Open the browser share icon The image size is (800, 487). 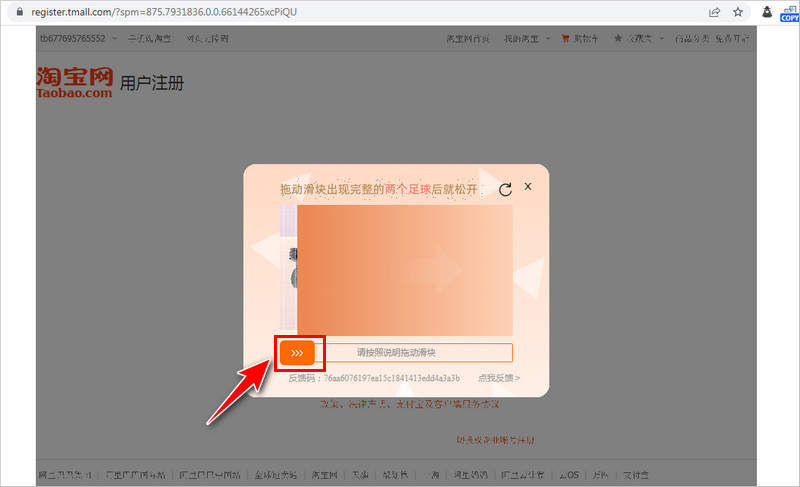click(715, 12)
